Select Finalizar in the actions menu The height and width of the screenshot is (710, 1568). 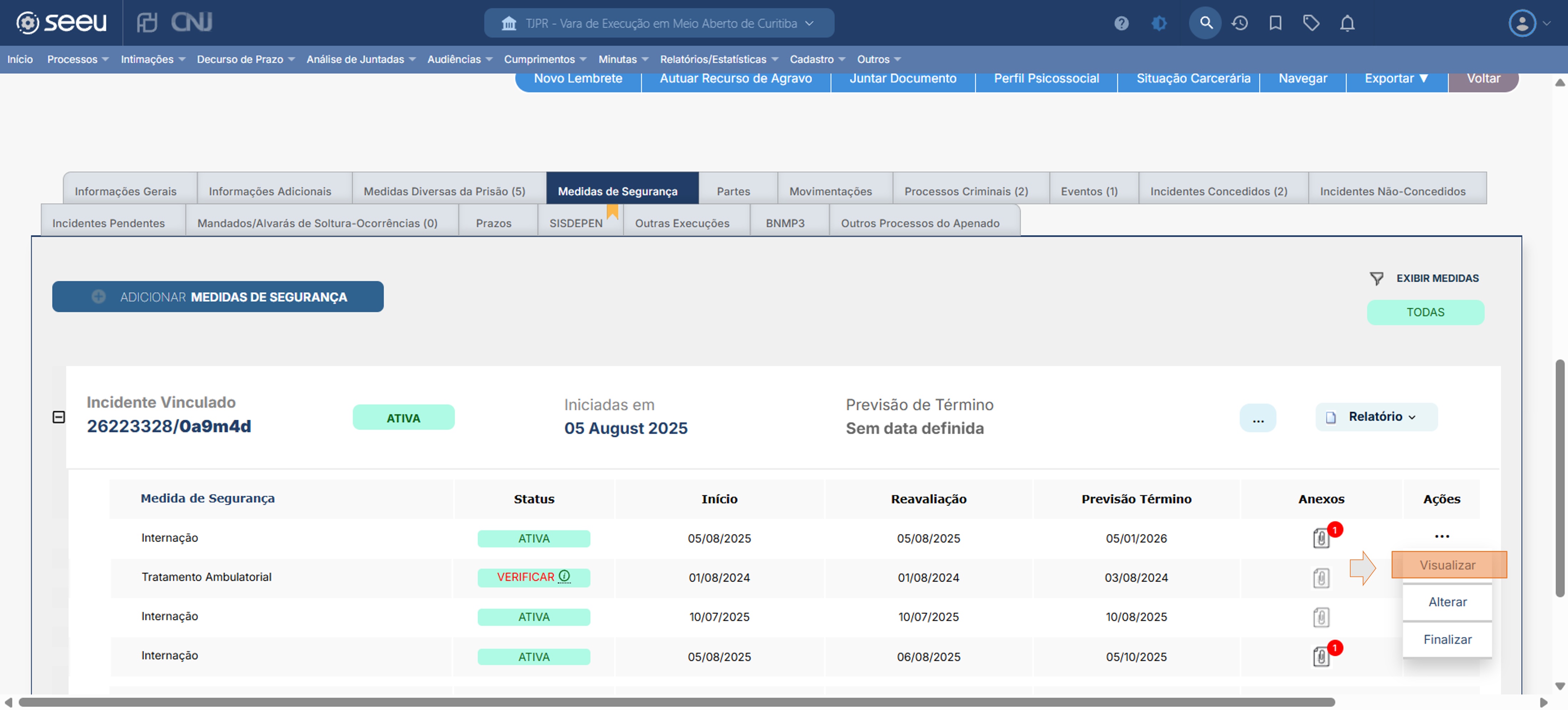1447,639
